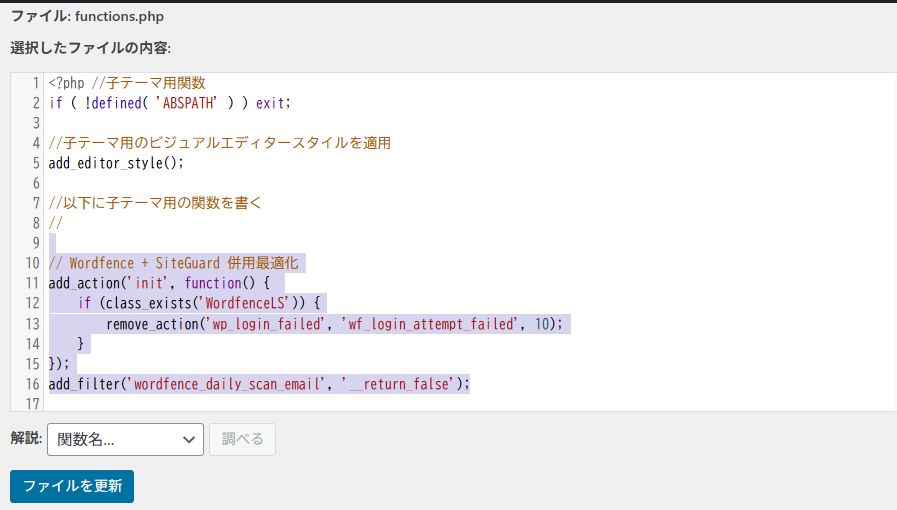Viewport: 897px width, 510px height.
Task: Click the exit keyword on line 2
Action: pos(271,103)
